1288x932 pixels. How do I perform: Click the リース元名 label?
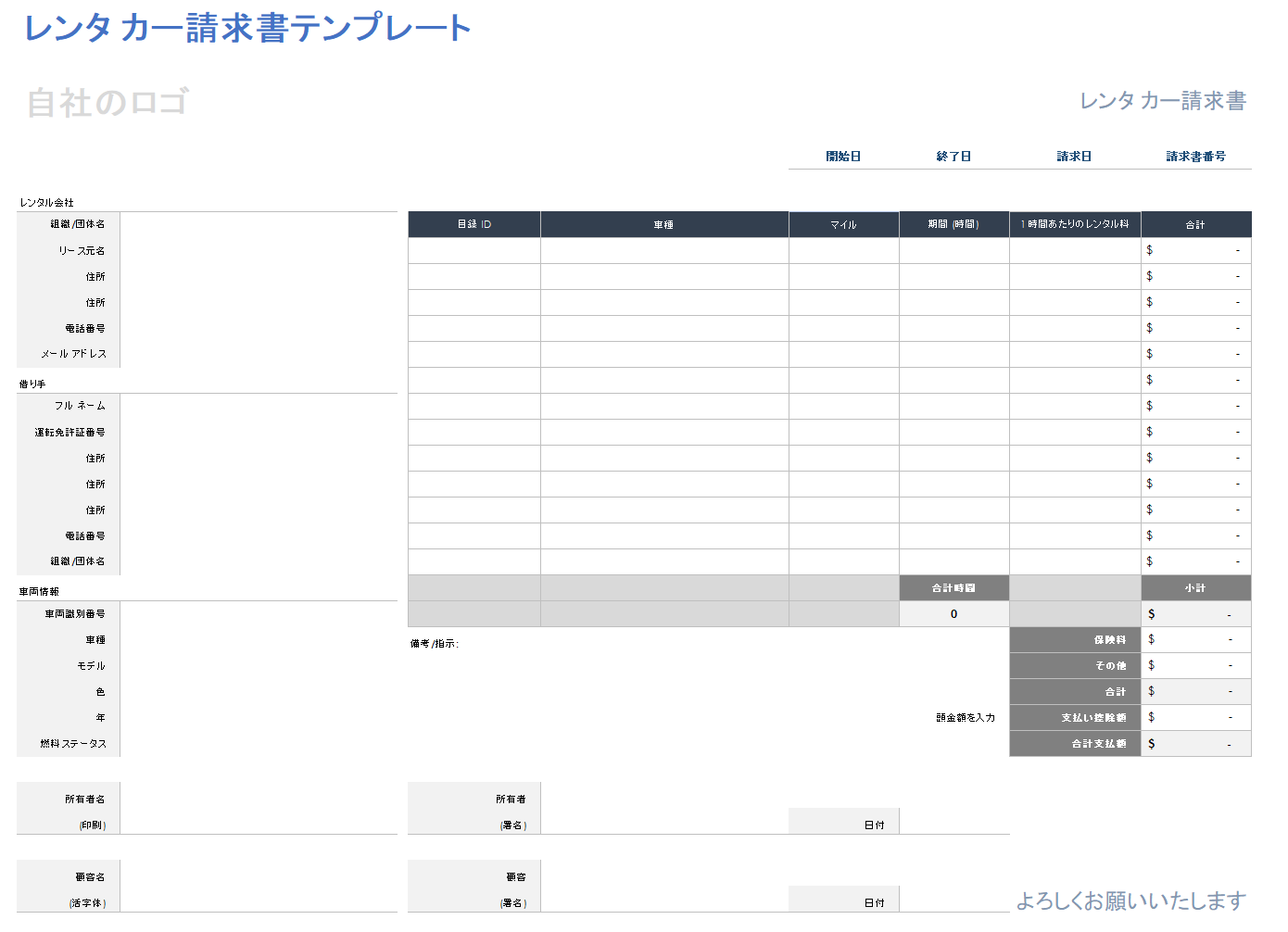[82, 251]
